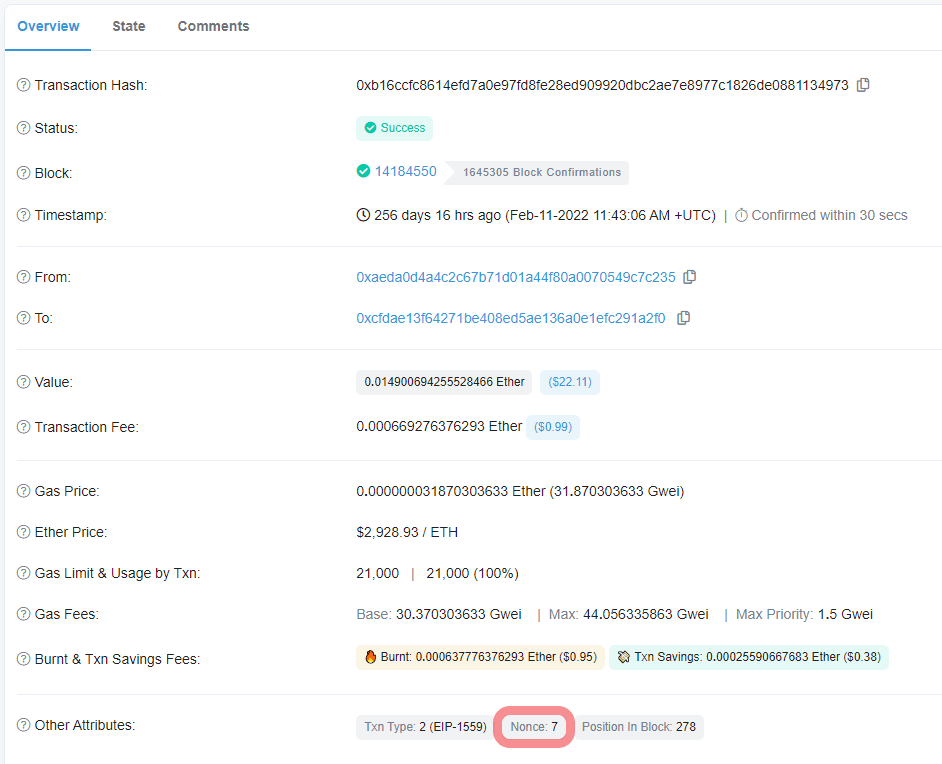Switch to the State tab

click(129, 26)
